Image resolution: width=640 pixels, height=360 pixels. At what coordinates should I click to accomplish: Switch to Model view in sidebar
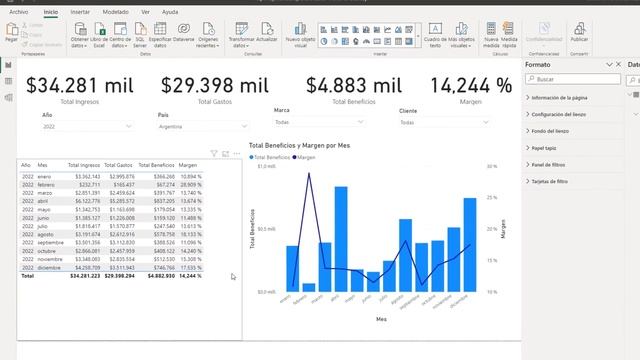pyautogui.click(x=9, y=98)
